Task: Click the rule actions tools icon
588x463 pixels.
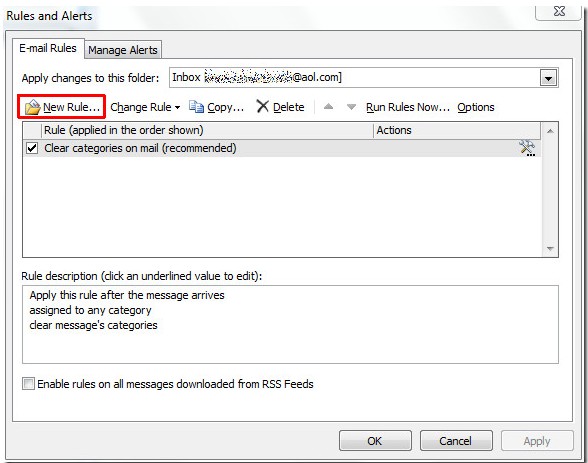Action: click(527, 148)
